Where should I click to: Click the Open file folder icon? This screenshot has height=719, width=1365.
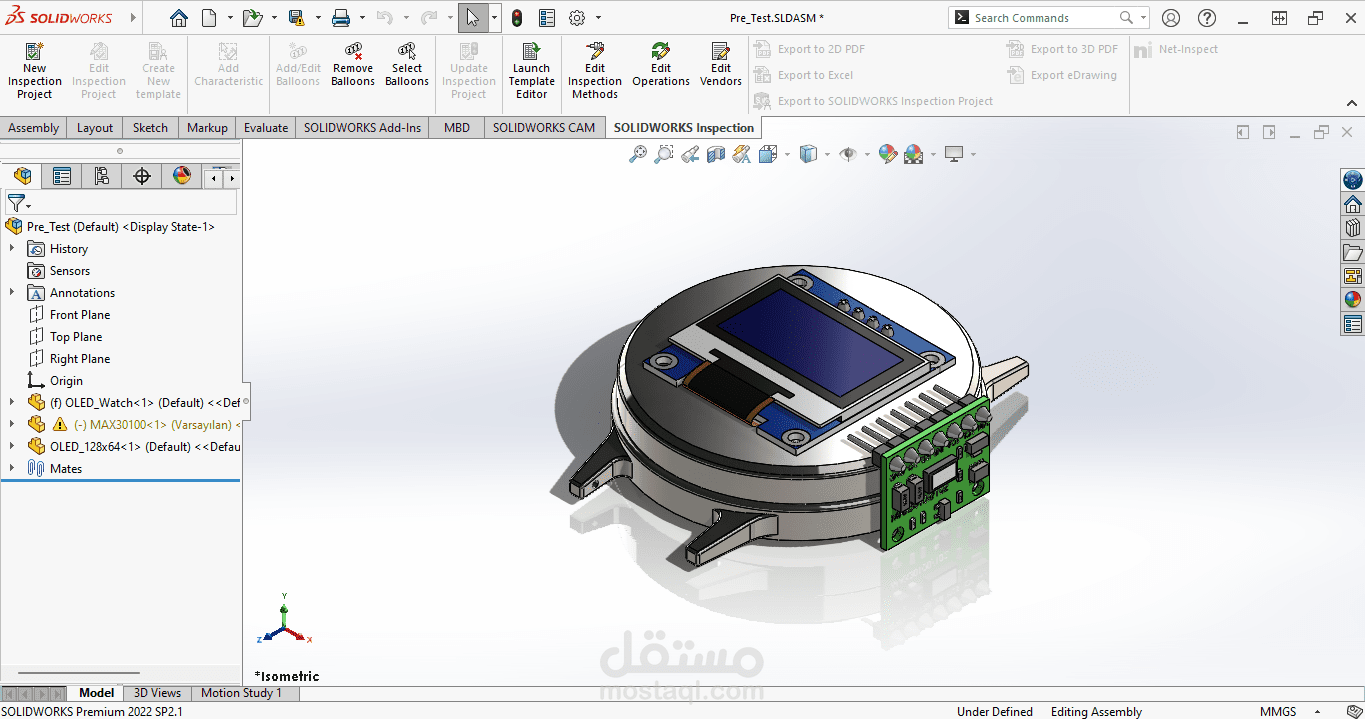(252, 18)
